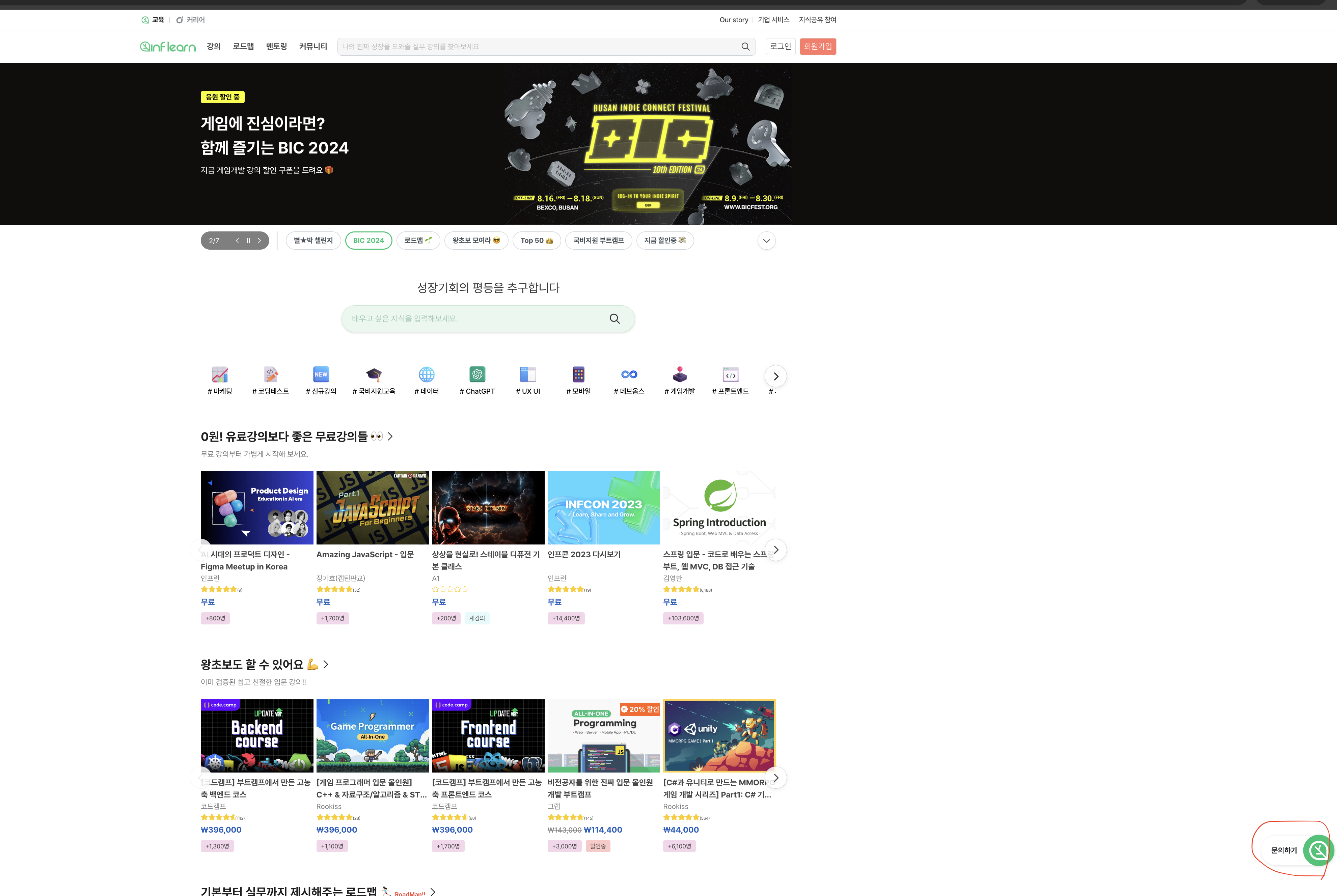Viewport: 1337px width, 896px height.
Task: Open the 멘토링 menu
Action: (x=276, y=46)
